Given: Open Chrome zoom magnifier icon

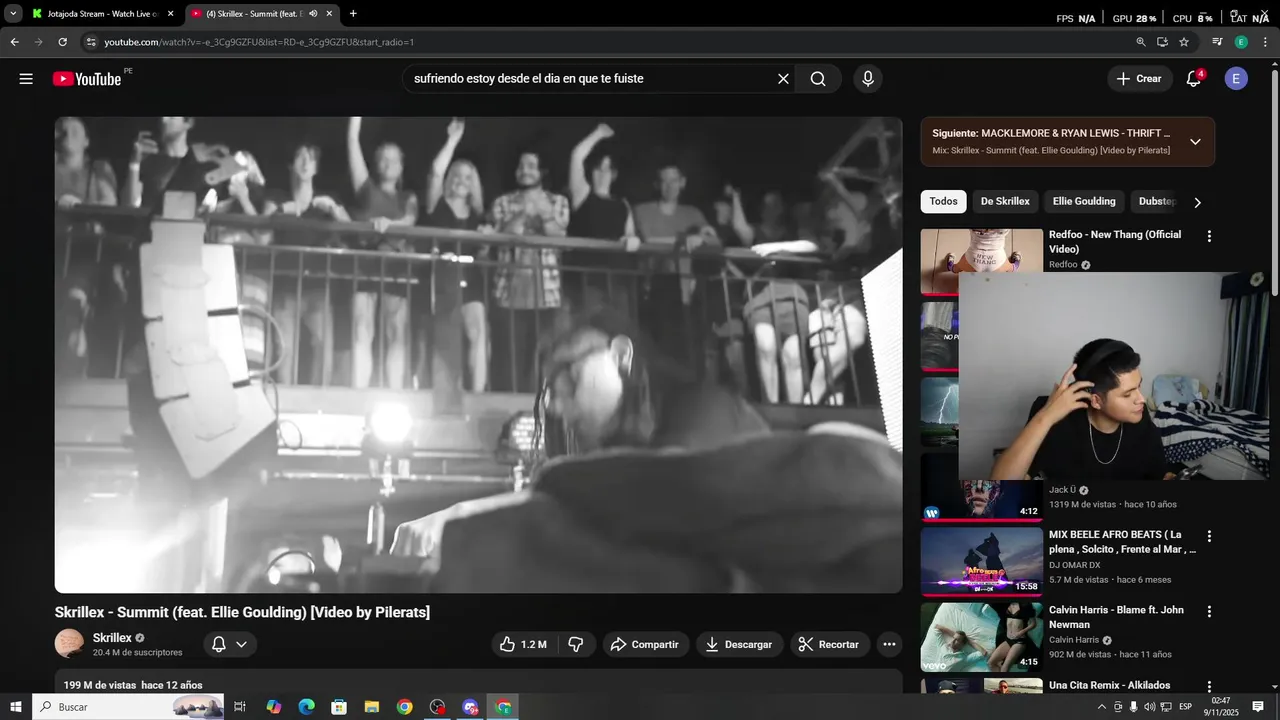Looking at the screenshot, I should 1141,42.
